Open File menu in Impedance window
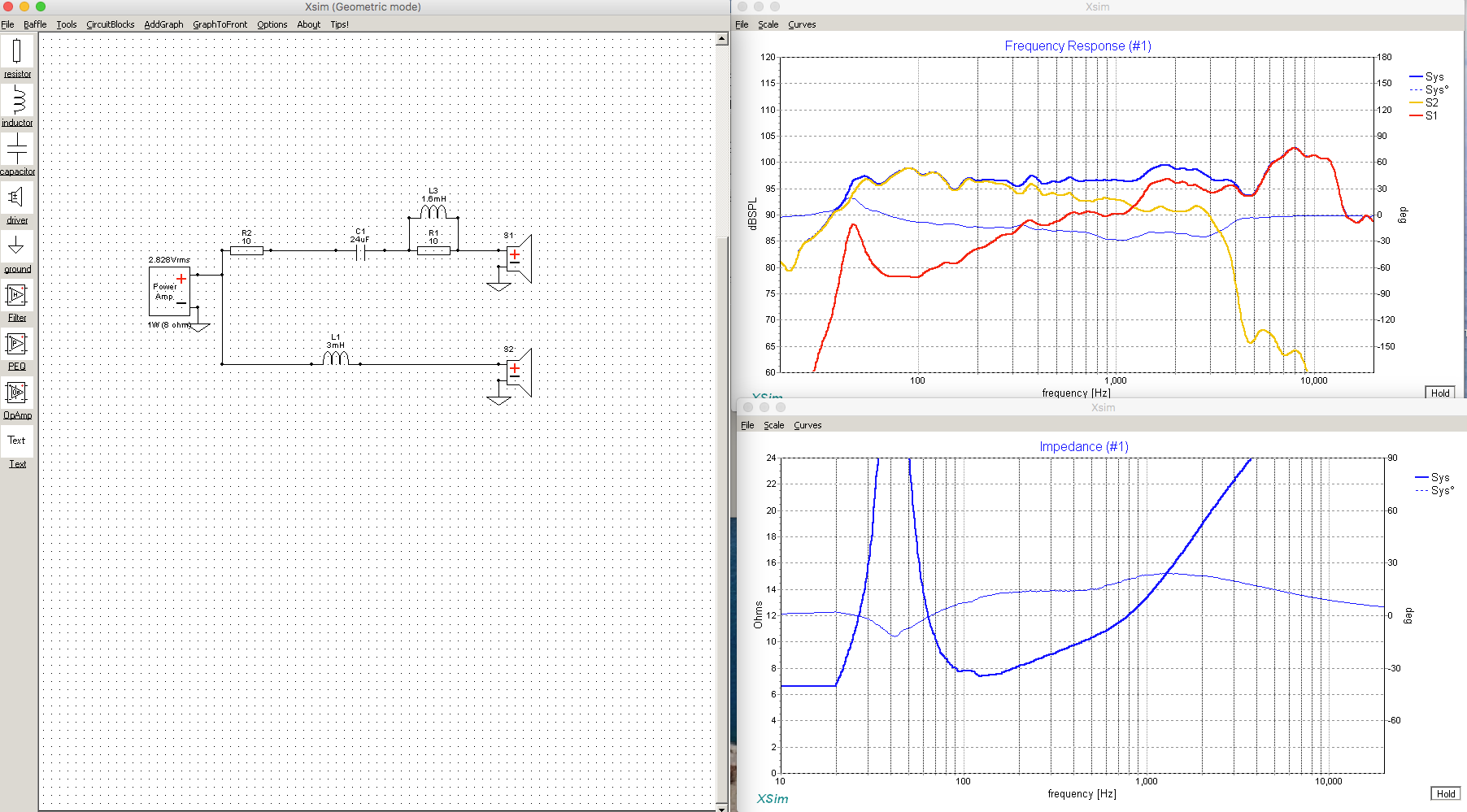This screenshot has height=812, width=1467. (747, 425)
